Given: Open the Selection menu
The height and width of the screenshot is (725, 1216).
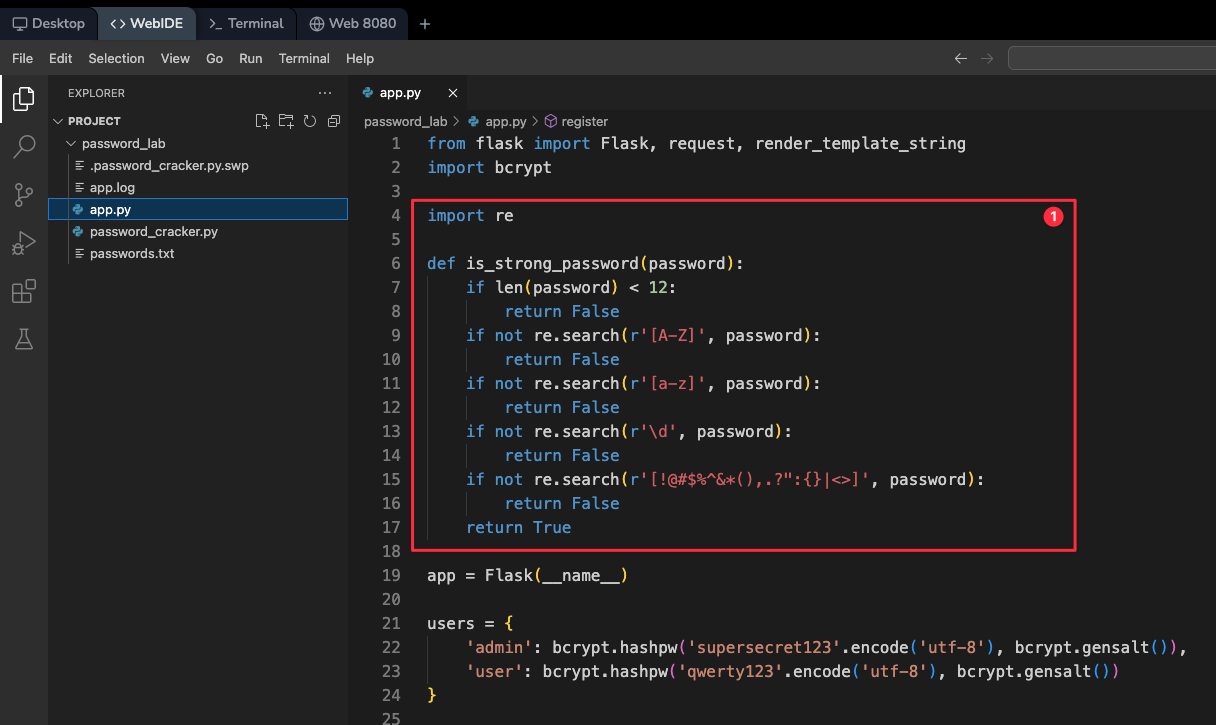Looking at the screenshot, I should click(116, 58).
